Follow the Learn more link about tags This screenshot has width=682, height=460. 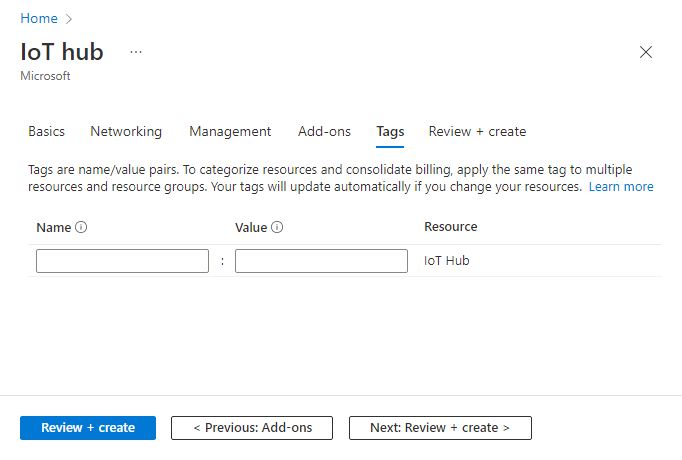(621, 187)
